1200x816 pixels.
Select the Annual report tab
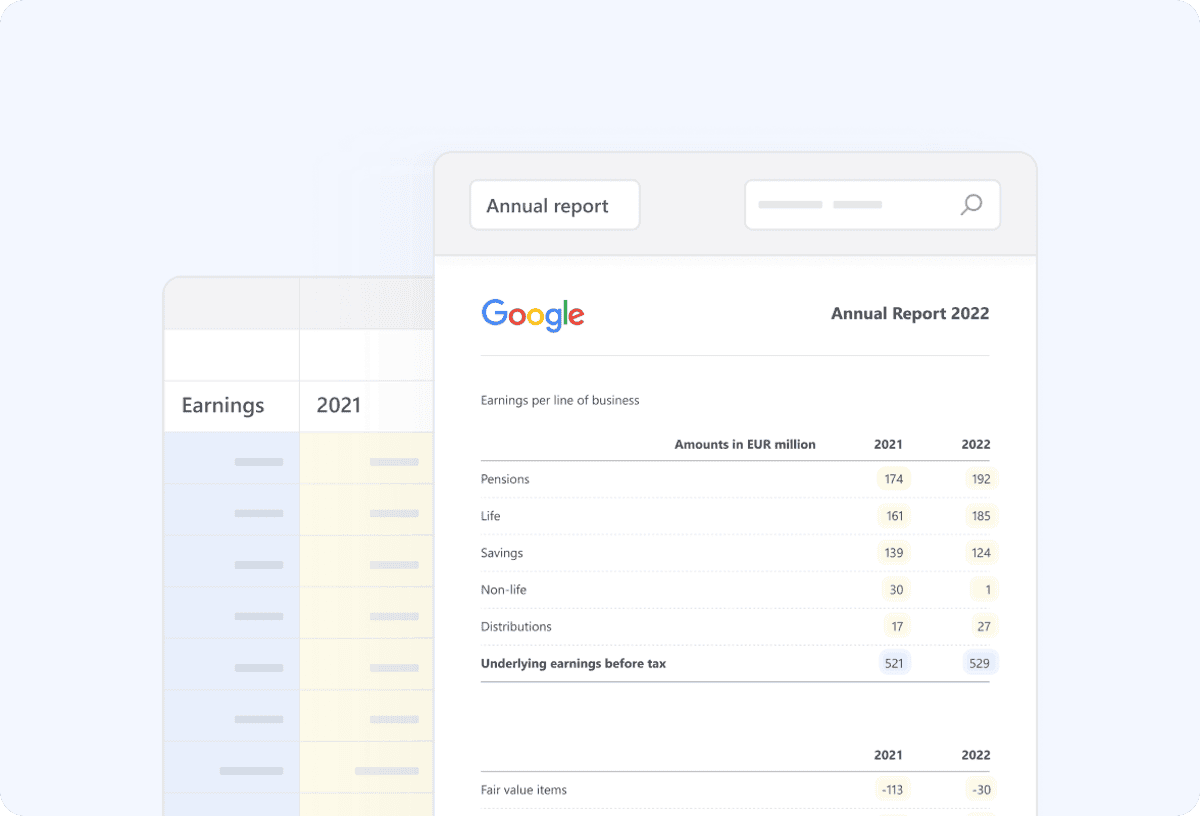(554, 205)
